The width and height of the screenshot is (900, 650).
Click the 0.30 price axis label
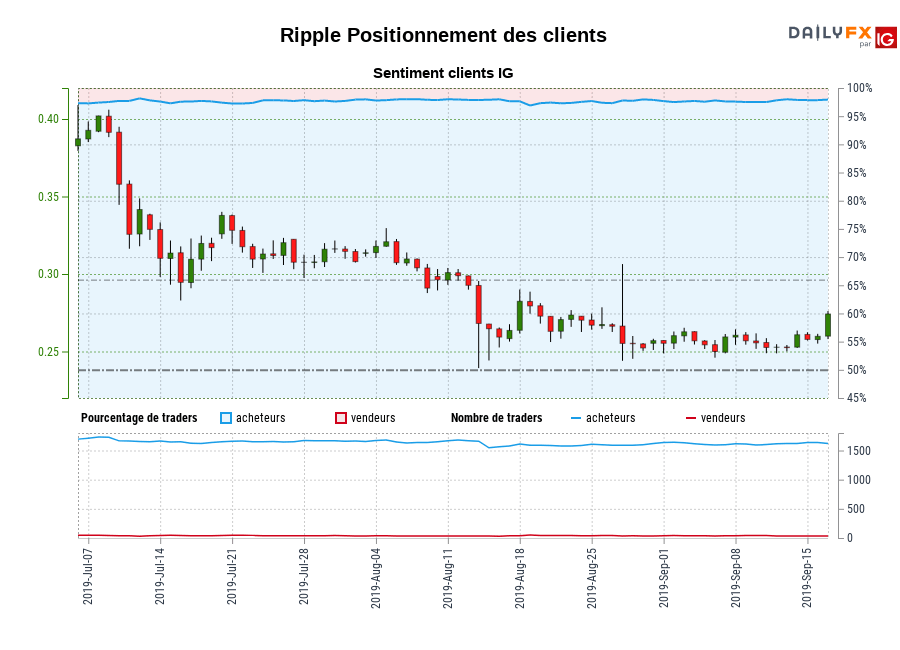pyautogui.click(x=49, y=274)
